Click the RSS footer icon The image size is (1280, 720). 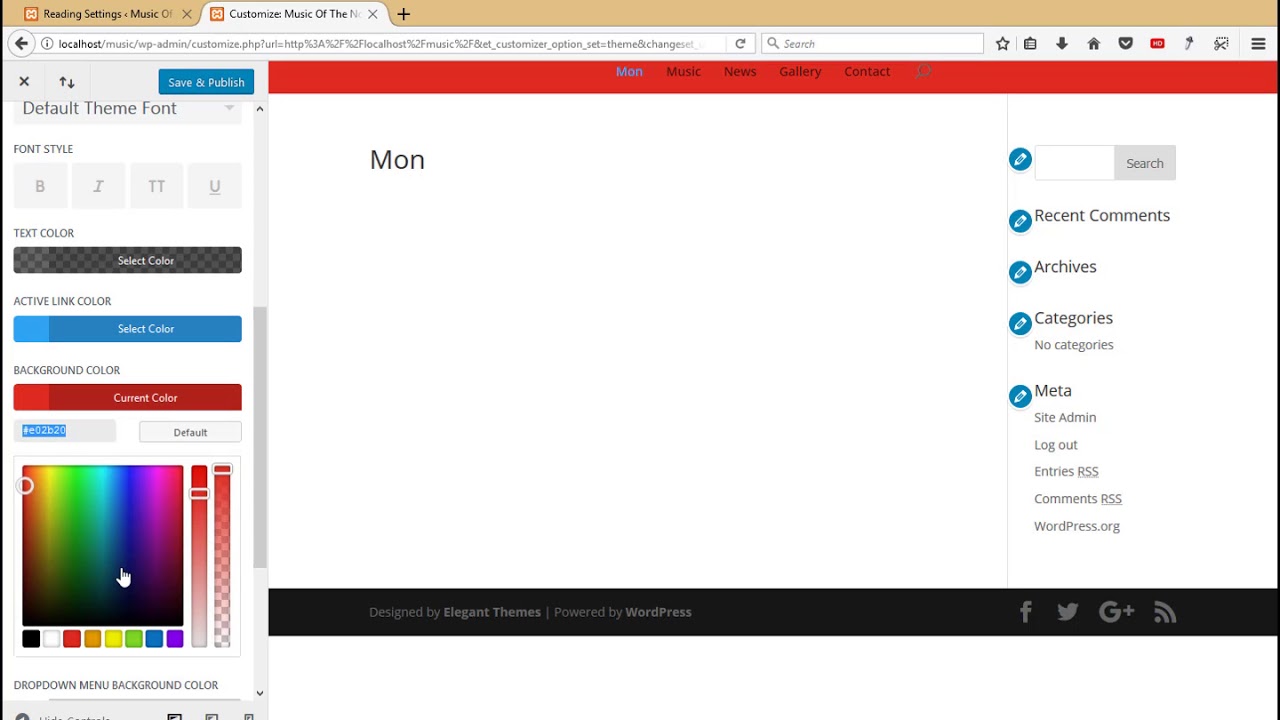[x=1165, y=612]
